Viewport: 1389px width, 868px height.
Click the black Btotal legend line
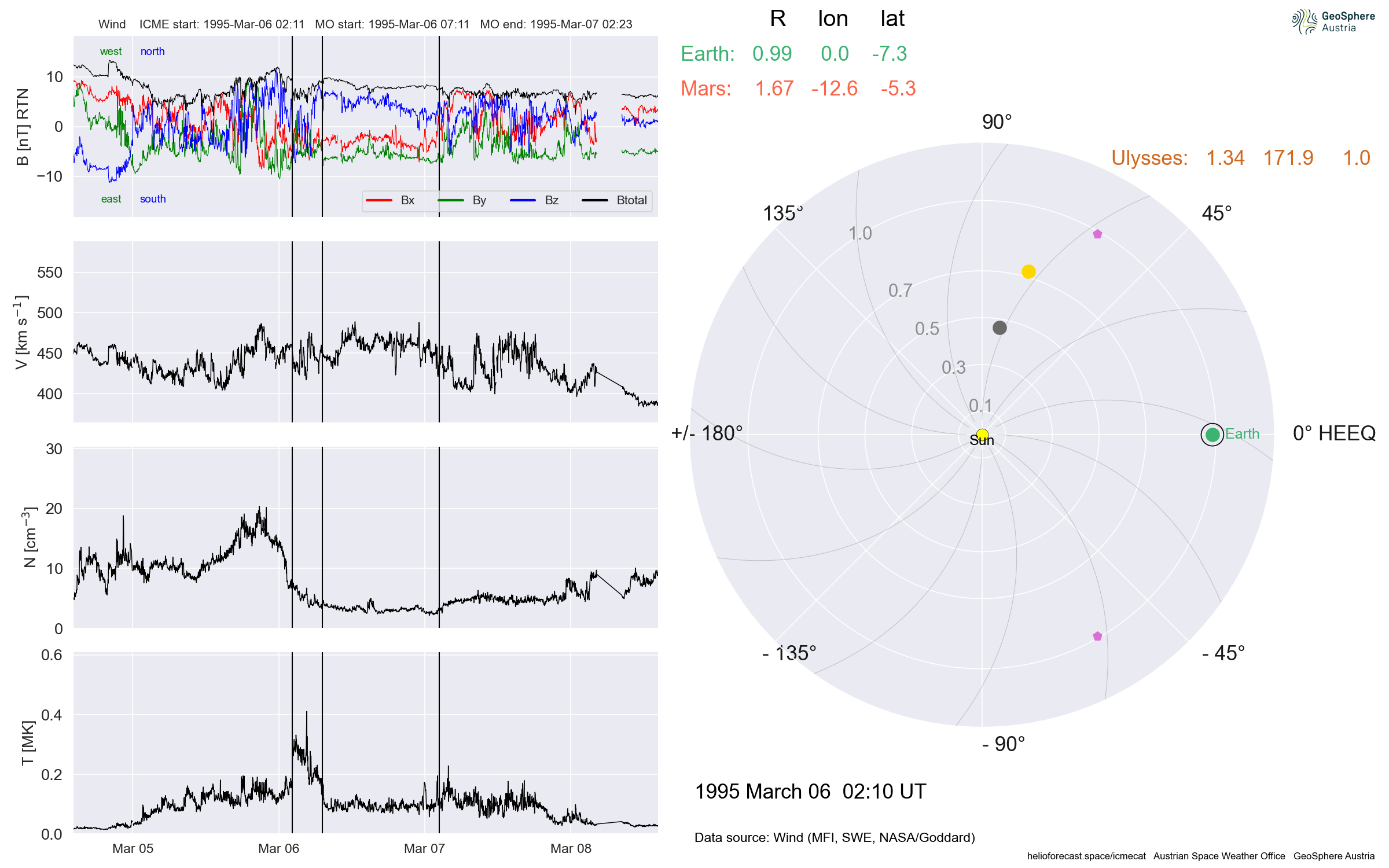click(x=595, y=200)
